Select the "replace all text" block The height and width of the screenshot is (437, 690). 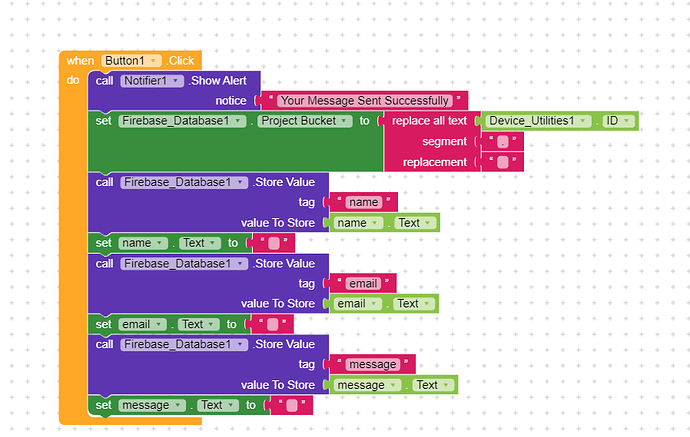[x=429, y=121]
